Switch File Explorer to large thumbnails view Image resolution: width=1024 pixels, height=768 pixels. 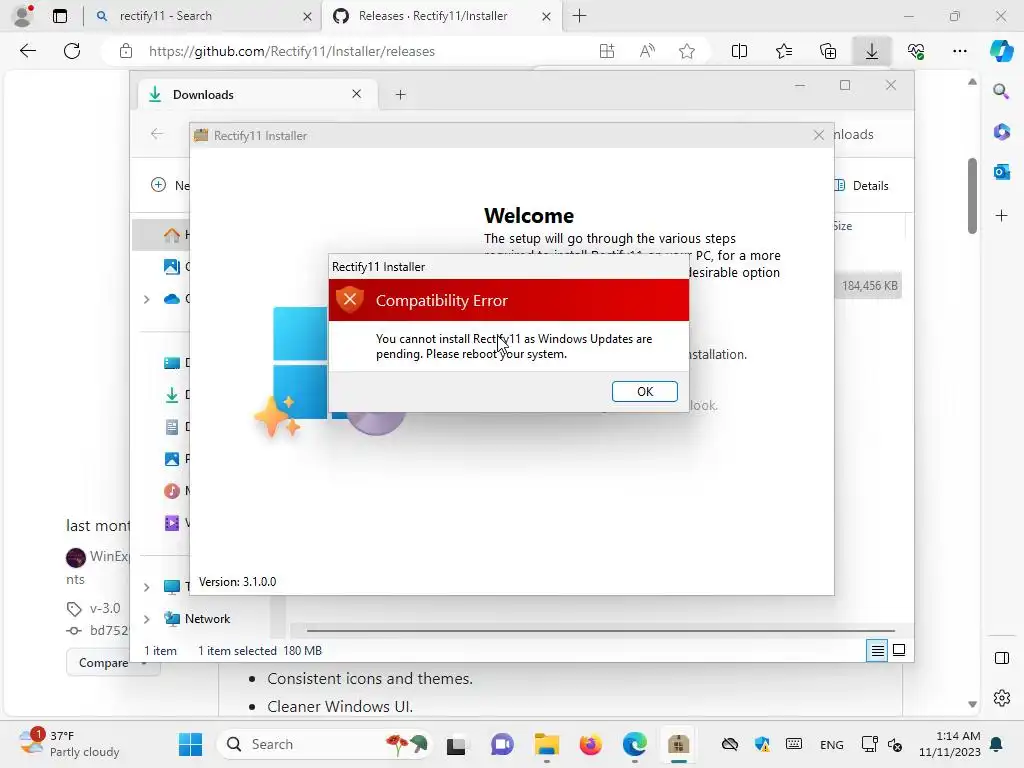(x=899, y=650)
